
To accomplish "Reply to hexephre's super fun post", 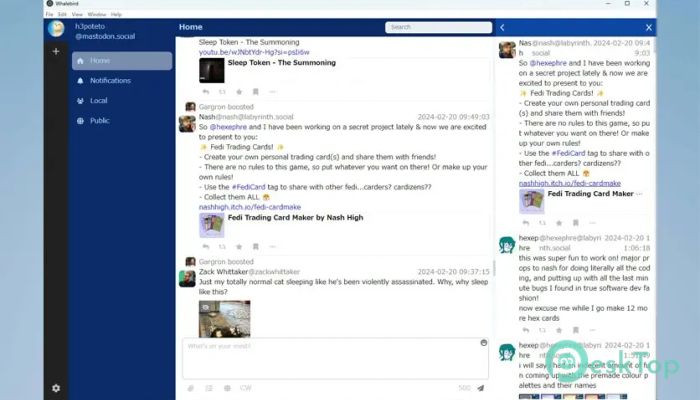I will pos(526,330).
